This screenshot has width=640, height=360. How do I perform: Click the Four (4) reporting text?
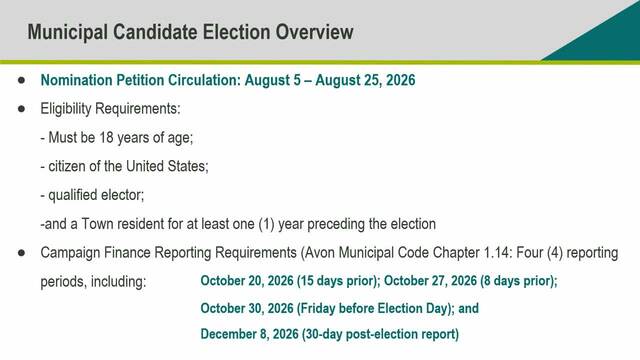(567, 253)
